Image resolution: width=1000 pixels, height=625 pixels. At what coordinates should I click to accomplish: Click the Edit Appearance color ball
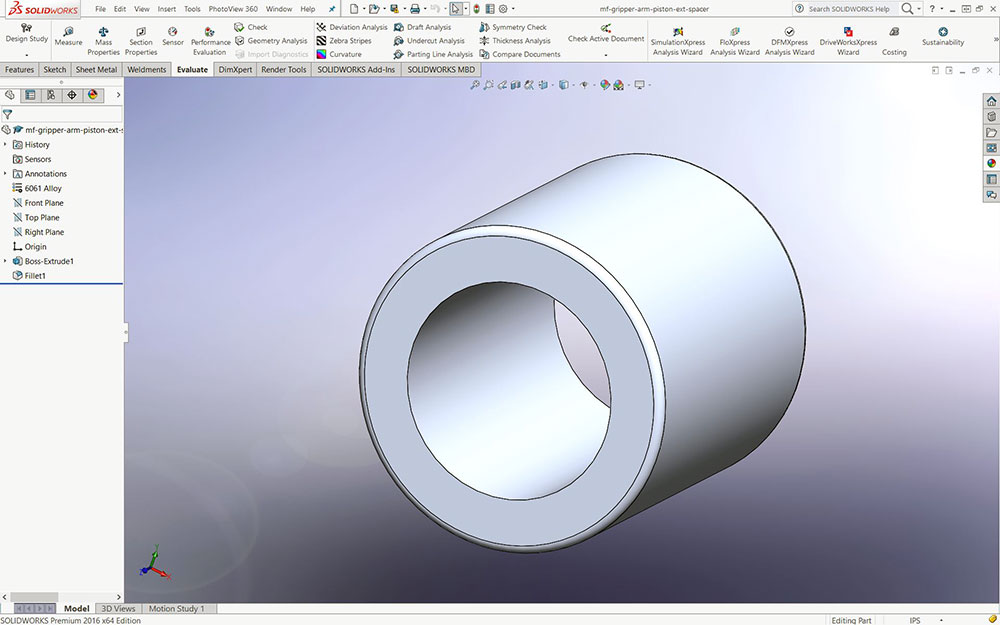(x=605, y=85)
